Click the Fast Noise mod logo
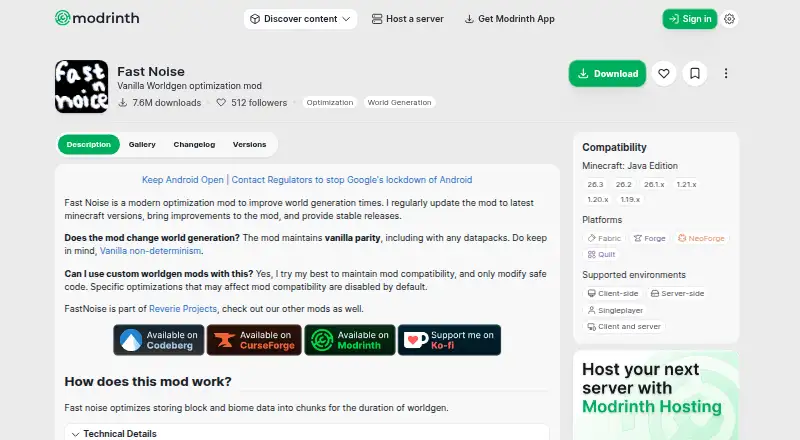The height and width of the screenshot is (440, 800). pos(82,86)
